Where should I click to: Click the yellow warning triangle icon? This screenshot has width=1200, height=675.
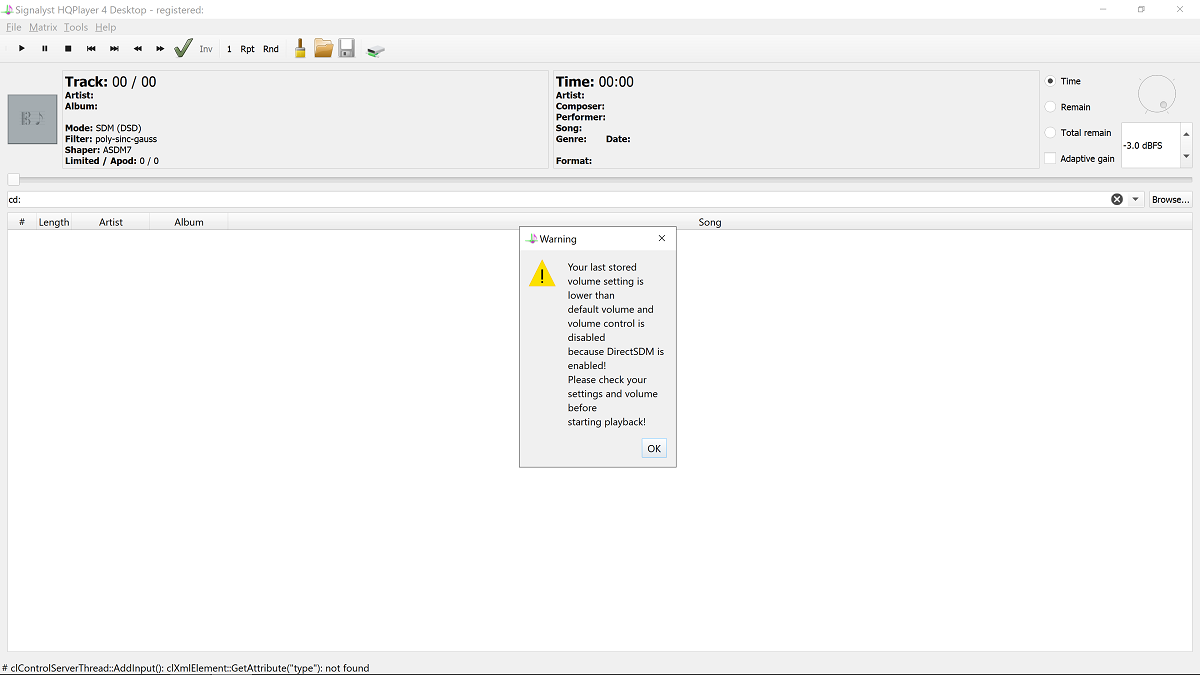(x=541, y=274)
